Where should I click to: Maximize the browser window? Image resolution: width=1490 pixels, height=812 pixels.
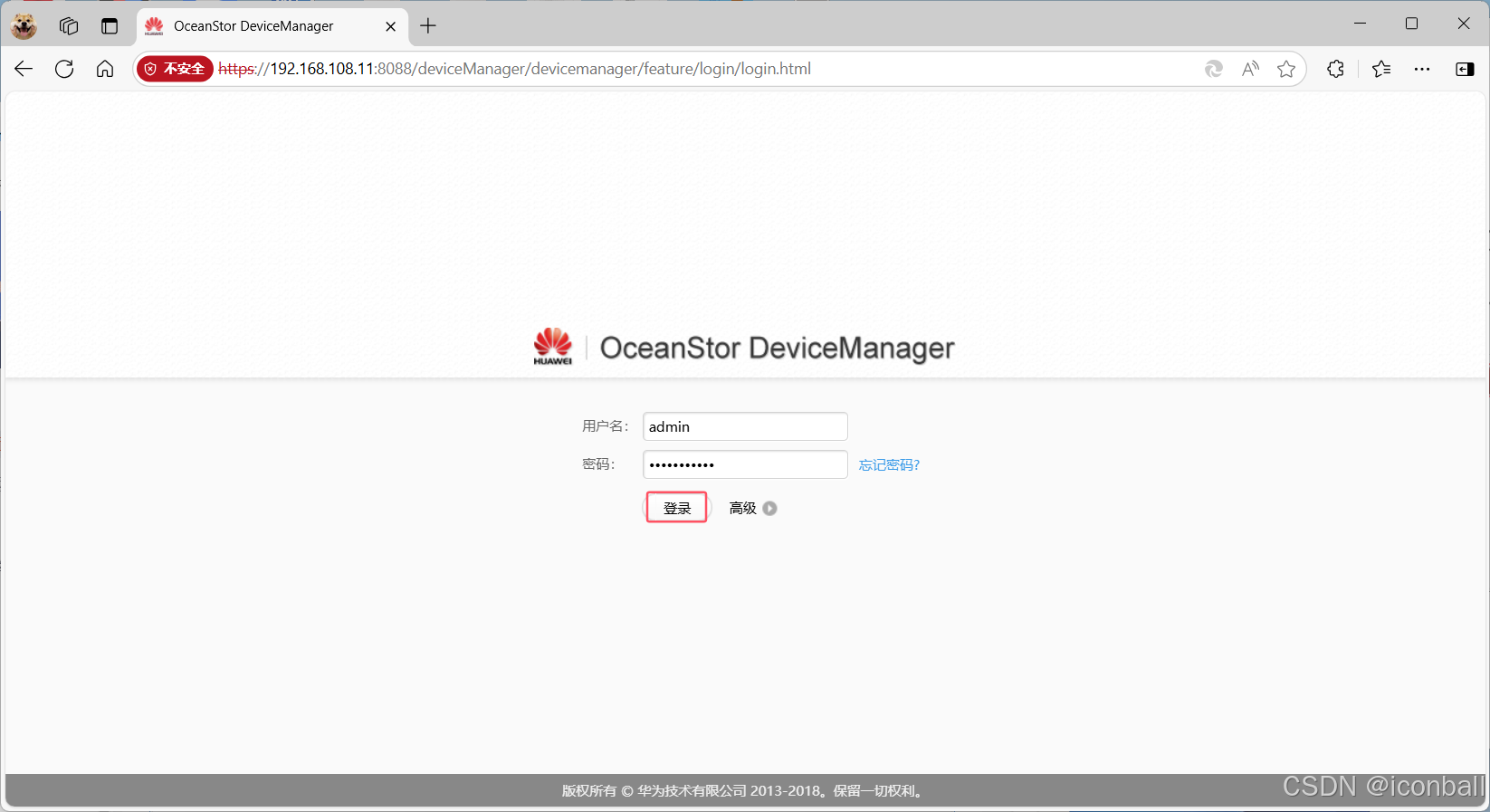pos(1411,24)
